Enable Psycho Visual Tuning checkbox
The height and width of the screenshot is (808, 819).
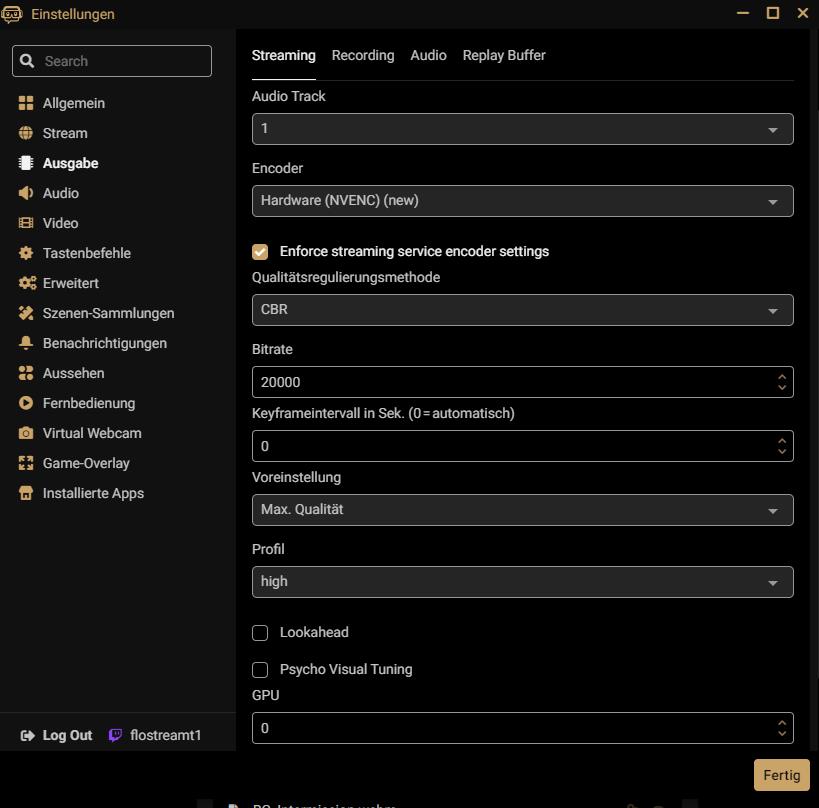pos(260,670)
